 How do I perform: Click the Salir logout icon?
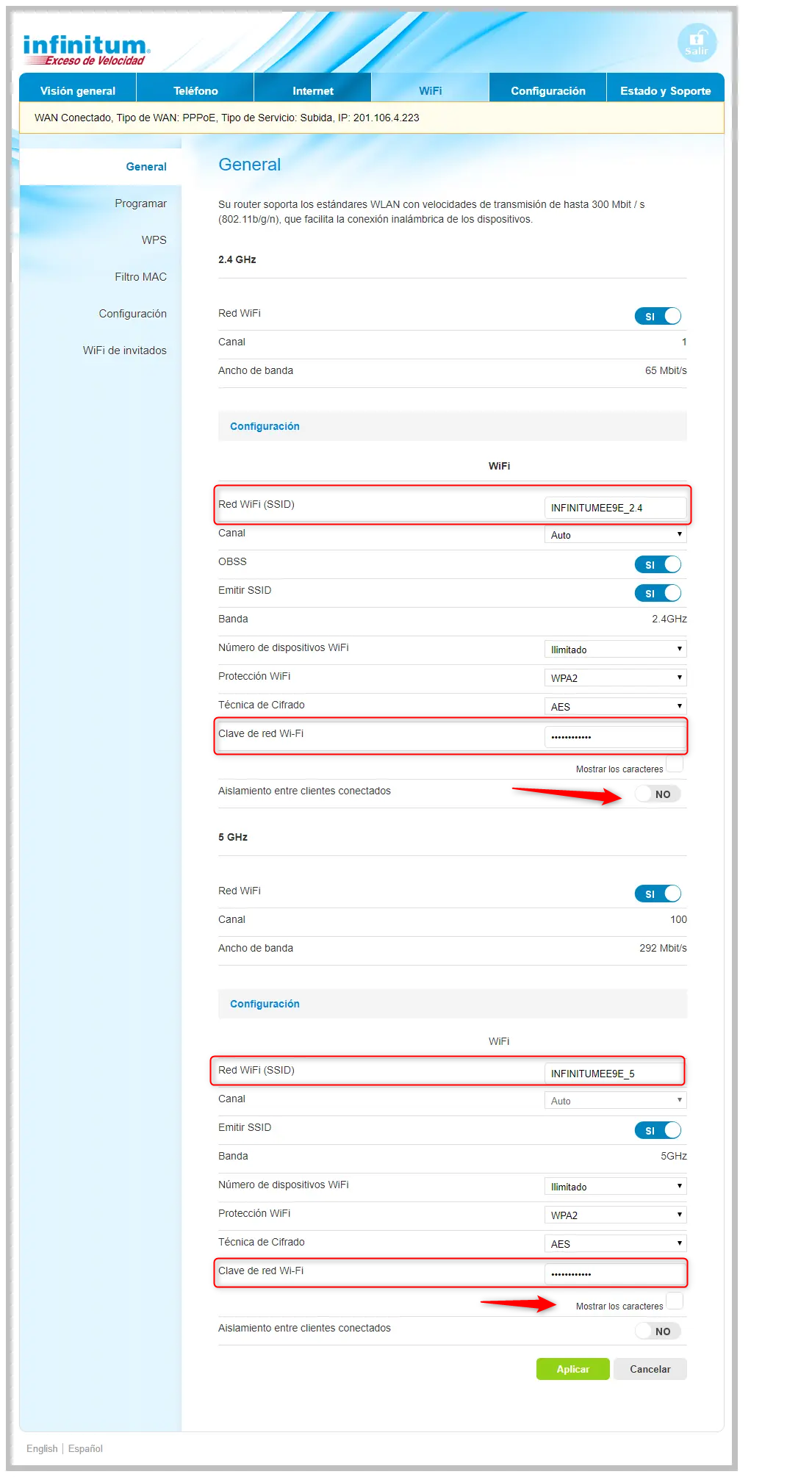696,43
